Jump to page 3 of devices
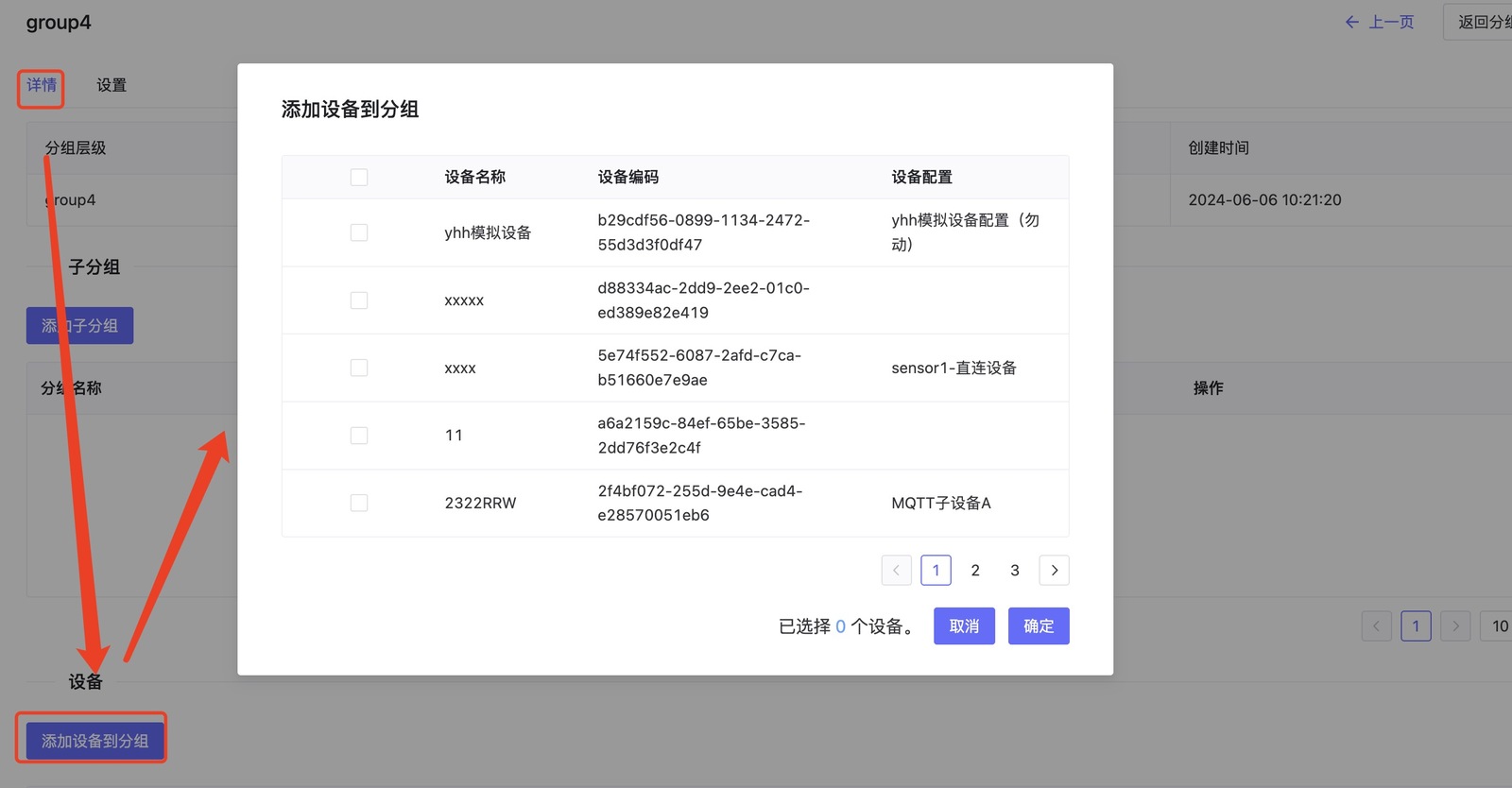1512x788 pixels. click(1015, 571)
